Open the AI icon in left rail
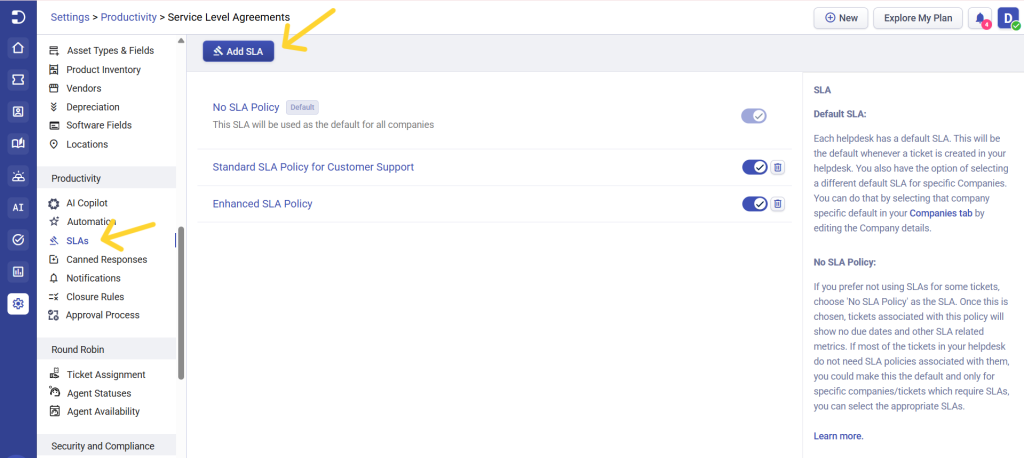The width and height of the screenshot is (1024, 458). click(x=18, y=208)
